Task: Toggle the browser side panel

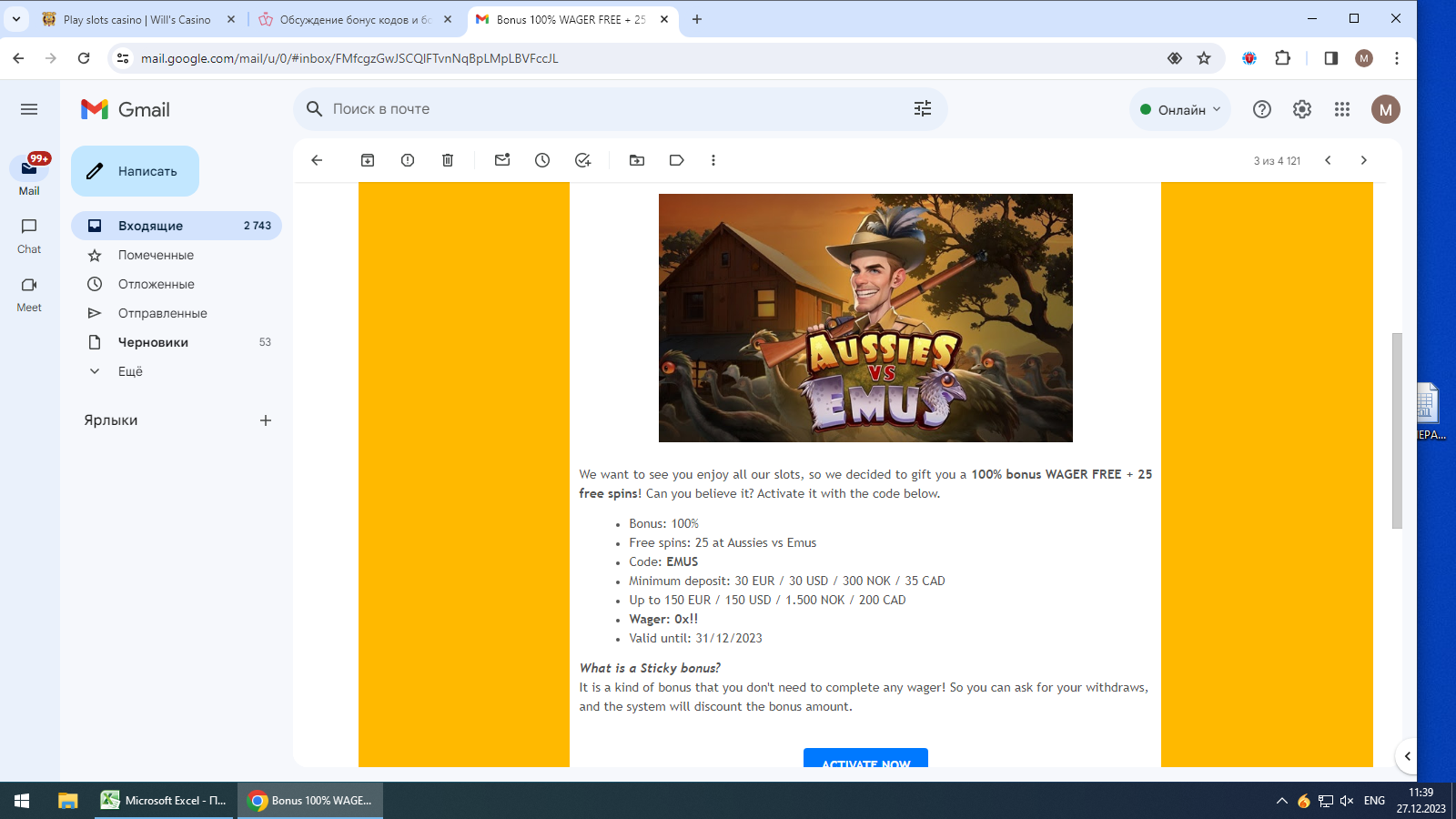Action: pos(1331,58)
